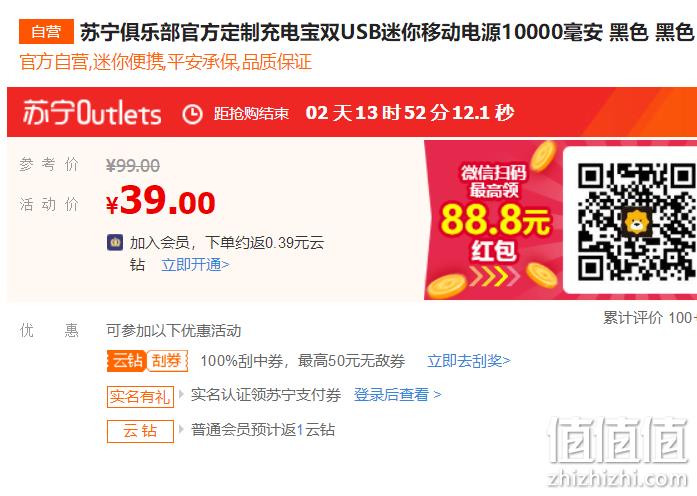Screen dimensions: 697x496
Task: Expand arrow next to 实名有礼 tag
Action: (x=181, y=394)
